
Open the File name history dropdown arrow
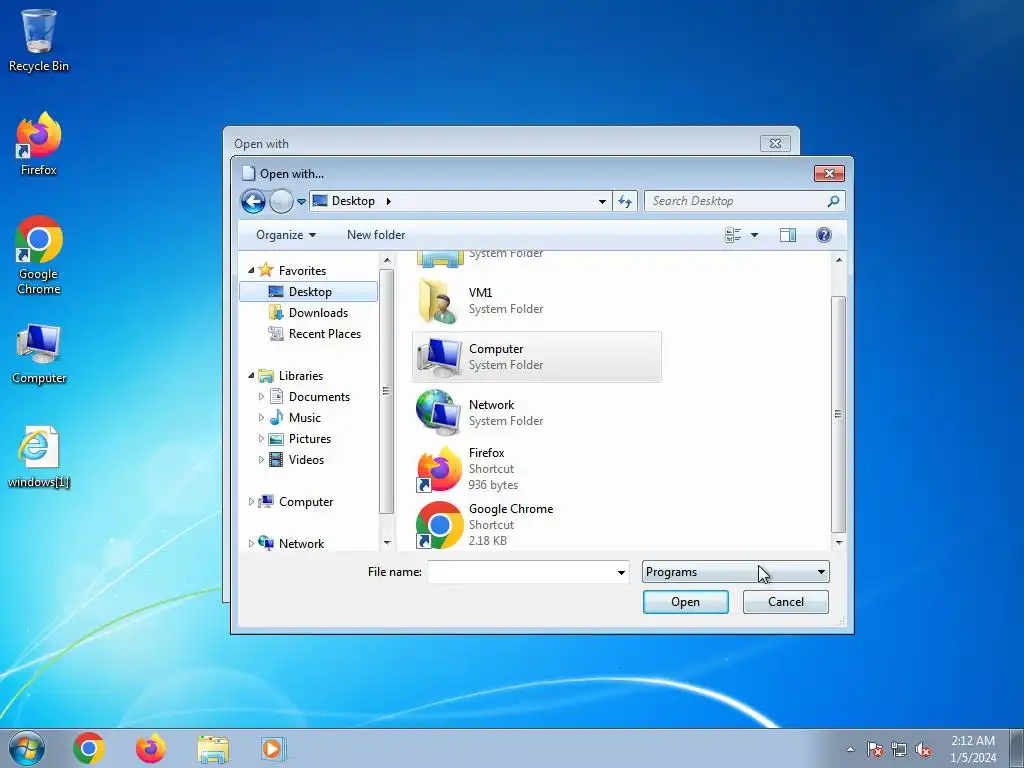click(621, 573)
